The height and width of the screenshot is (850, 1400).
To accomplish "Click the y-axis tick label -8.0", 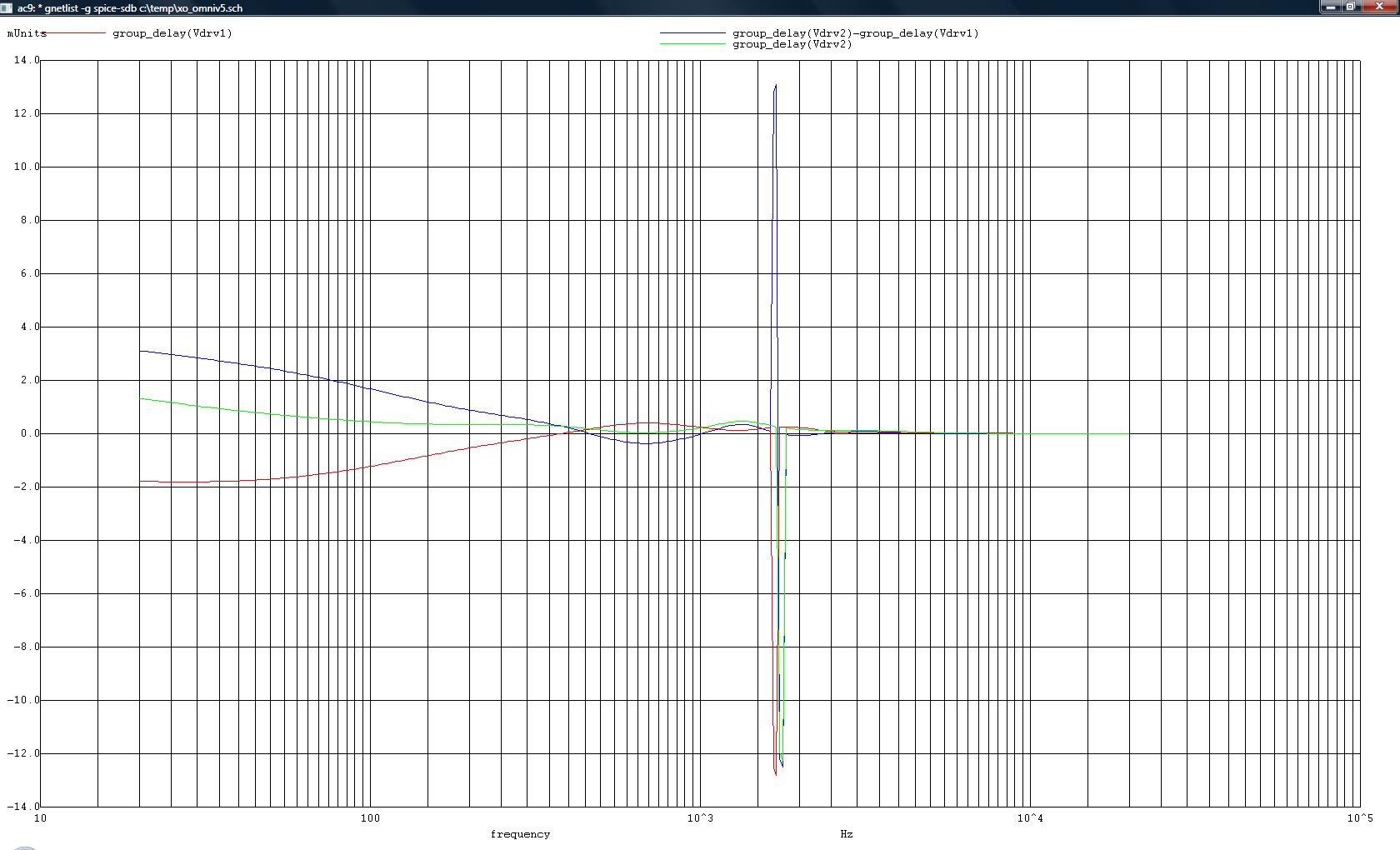I will click(27, 647).
